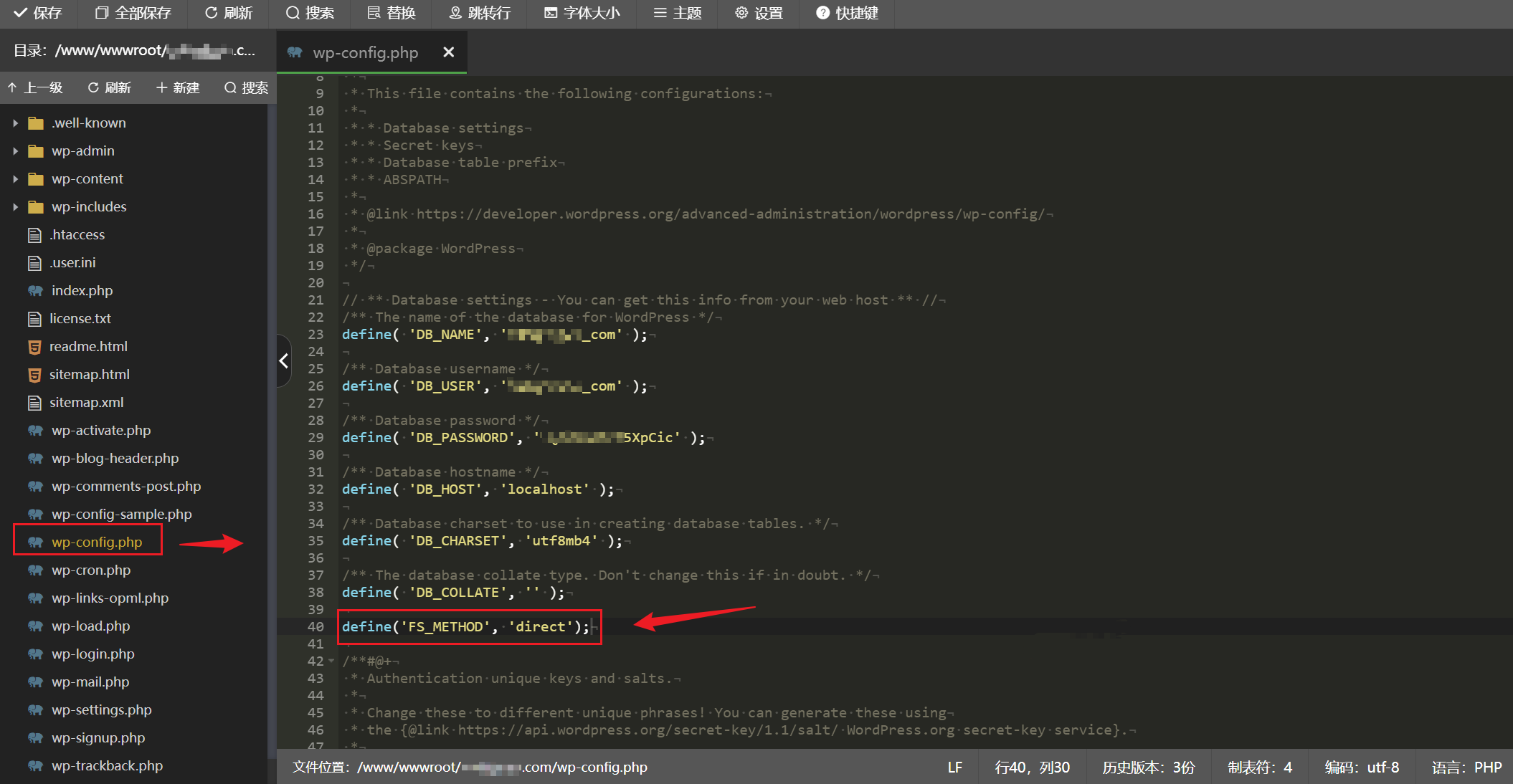Screen dimensions: 1513x784
Task: Click history versions (历史版本) in status bar
Action: tap(1148, 767)
